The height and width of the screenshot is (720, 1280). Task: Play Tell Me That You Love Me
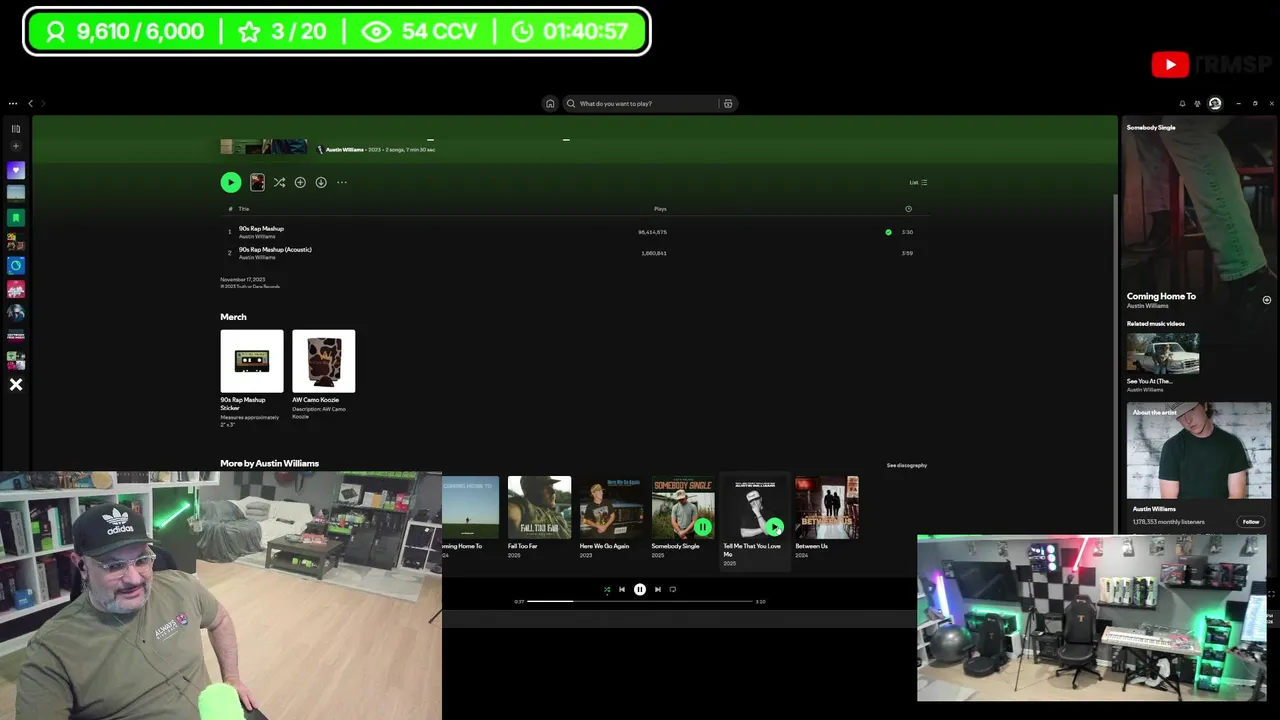click(x=775, y=527)
